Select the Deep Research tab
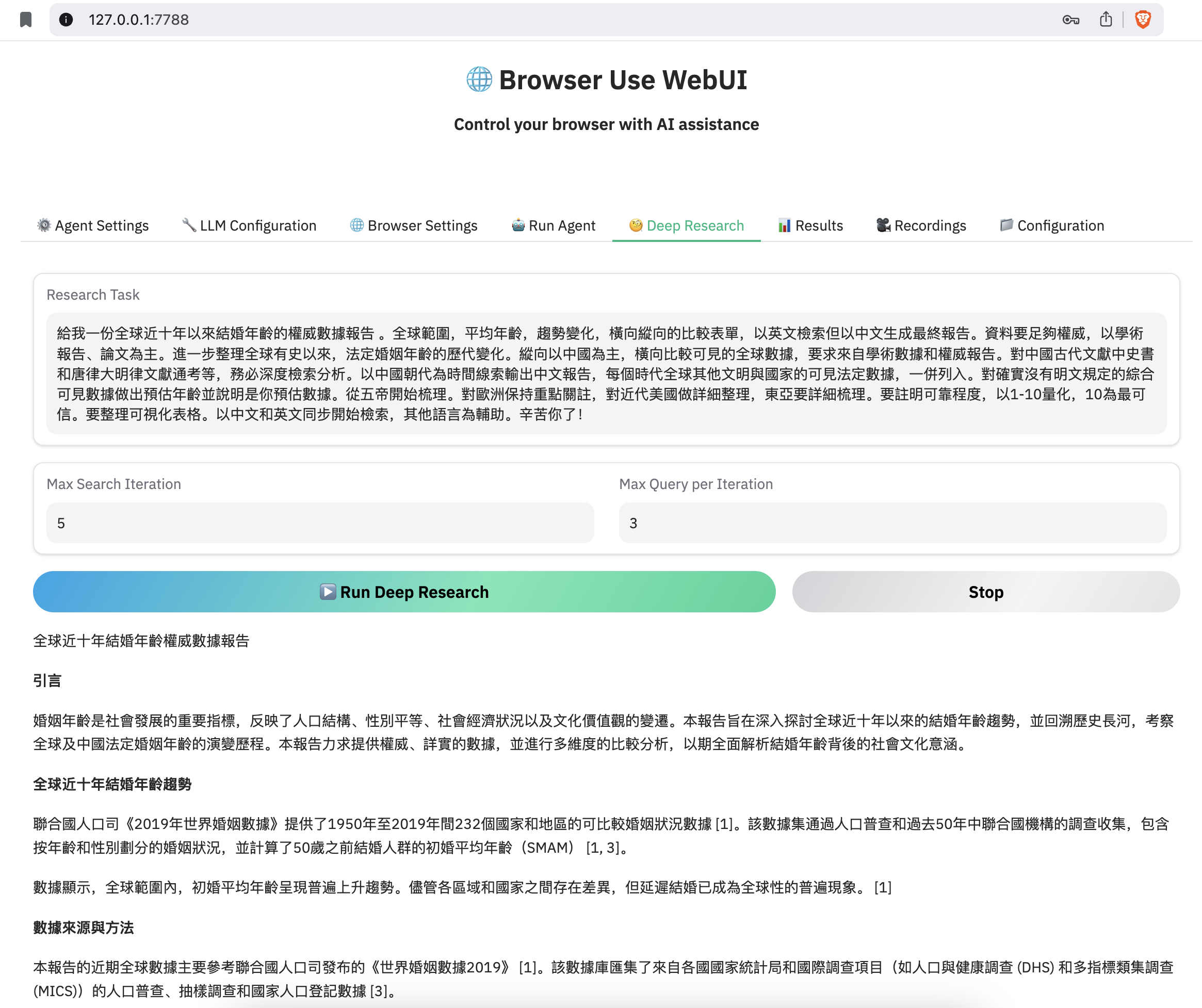The width and height of the screenshot is (1202, 1008). click(686, 225)
